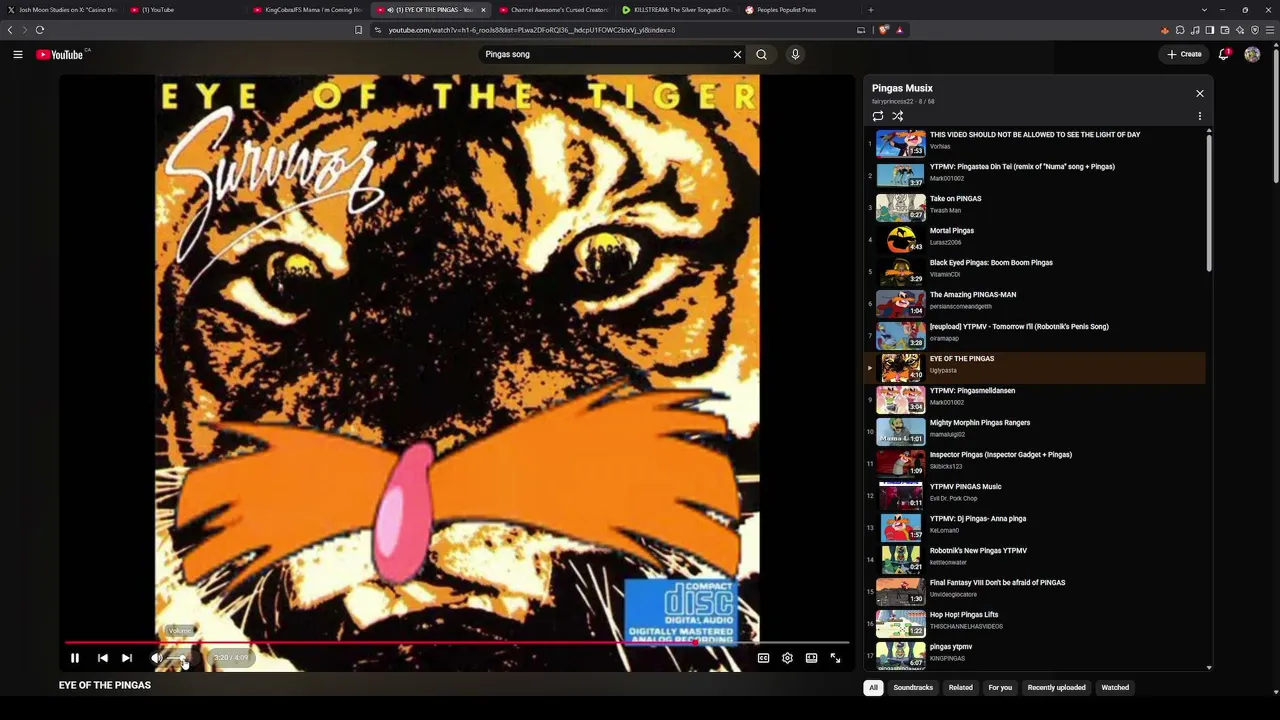Open YouTube notifications bell
The image size is (1280, 720).
1223,54
